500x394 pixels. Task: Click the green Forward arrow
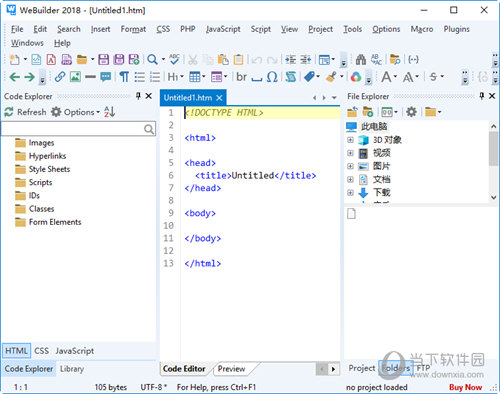(x=29, y=77)
